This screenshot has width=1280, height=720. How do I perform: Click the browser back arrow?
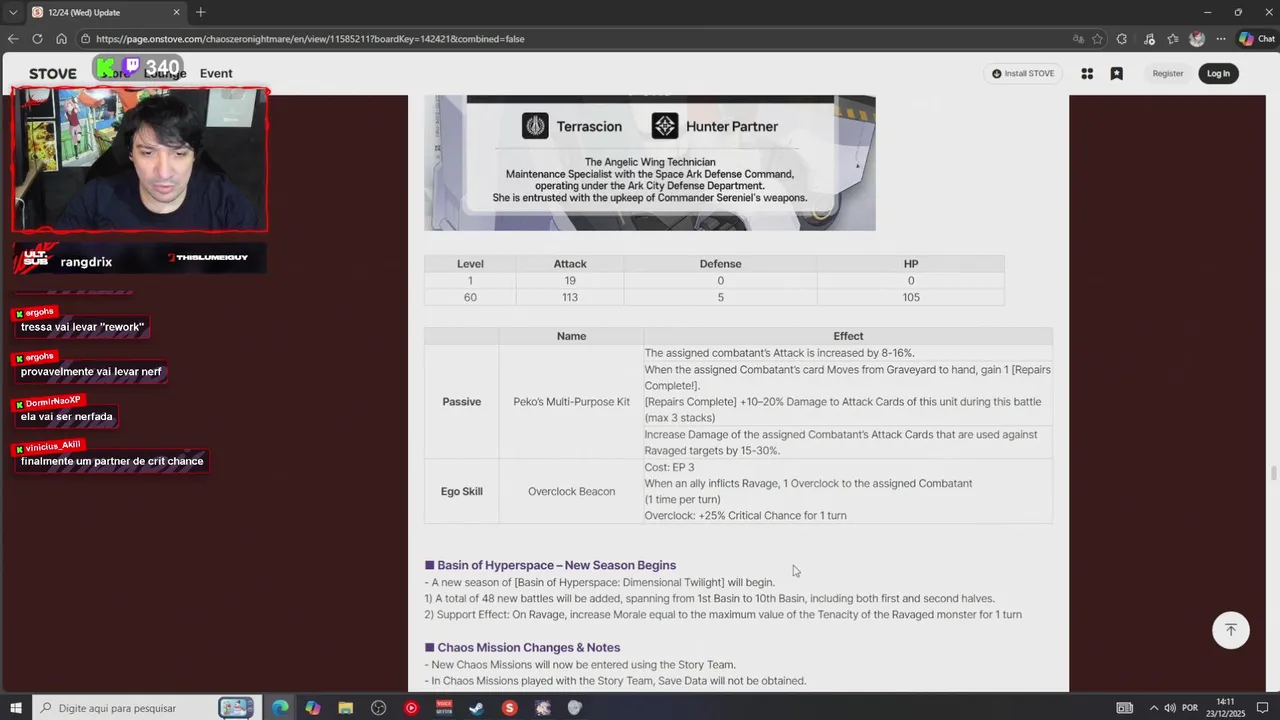pyautogui.click(x=13, y=39)
